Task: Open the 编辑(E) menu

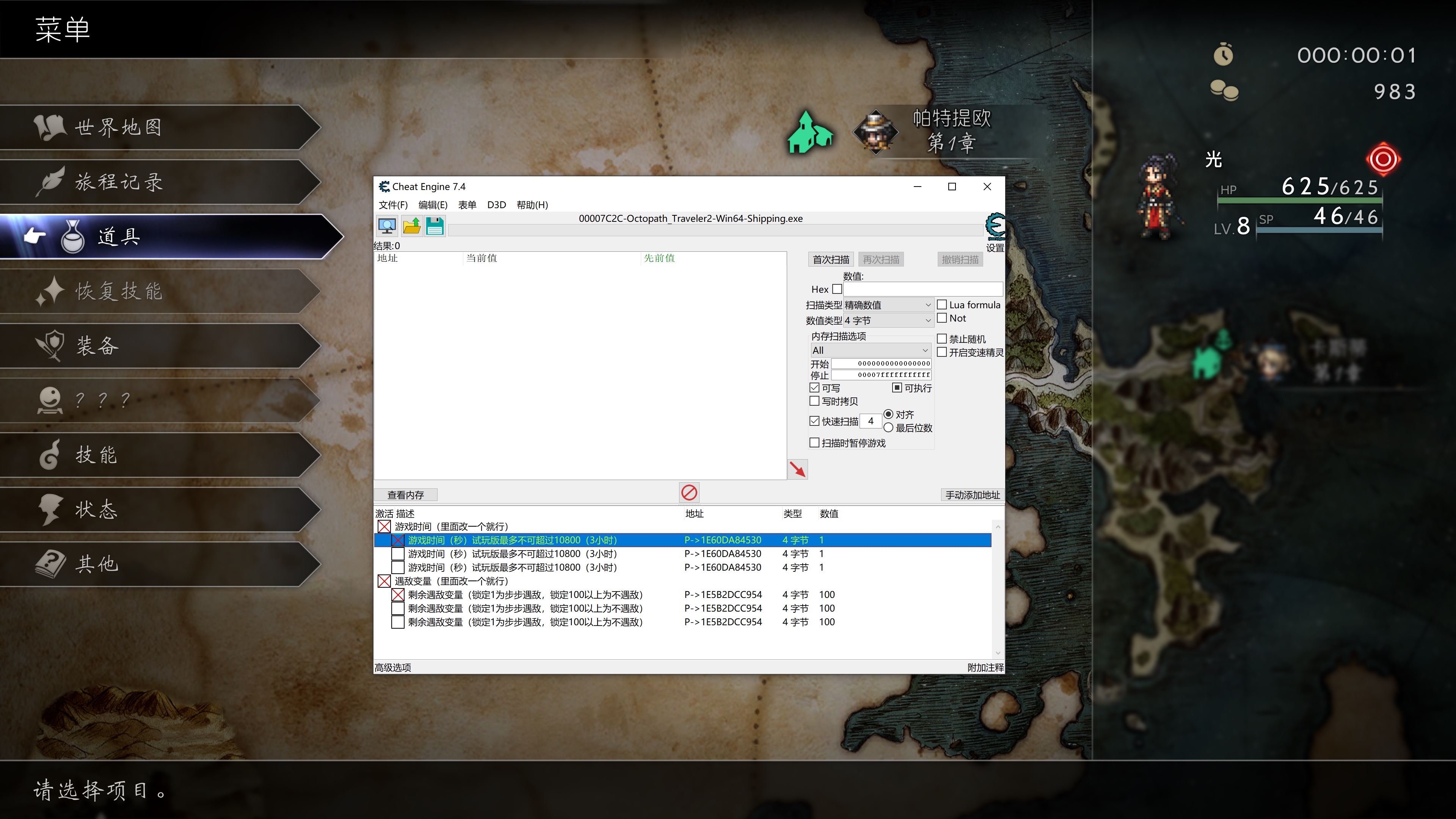Action: point(433,205)
